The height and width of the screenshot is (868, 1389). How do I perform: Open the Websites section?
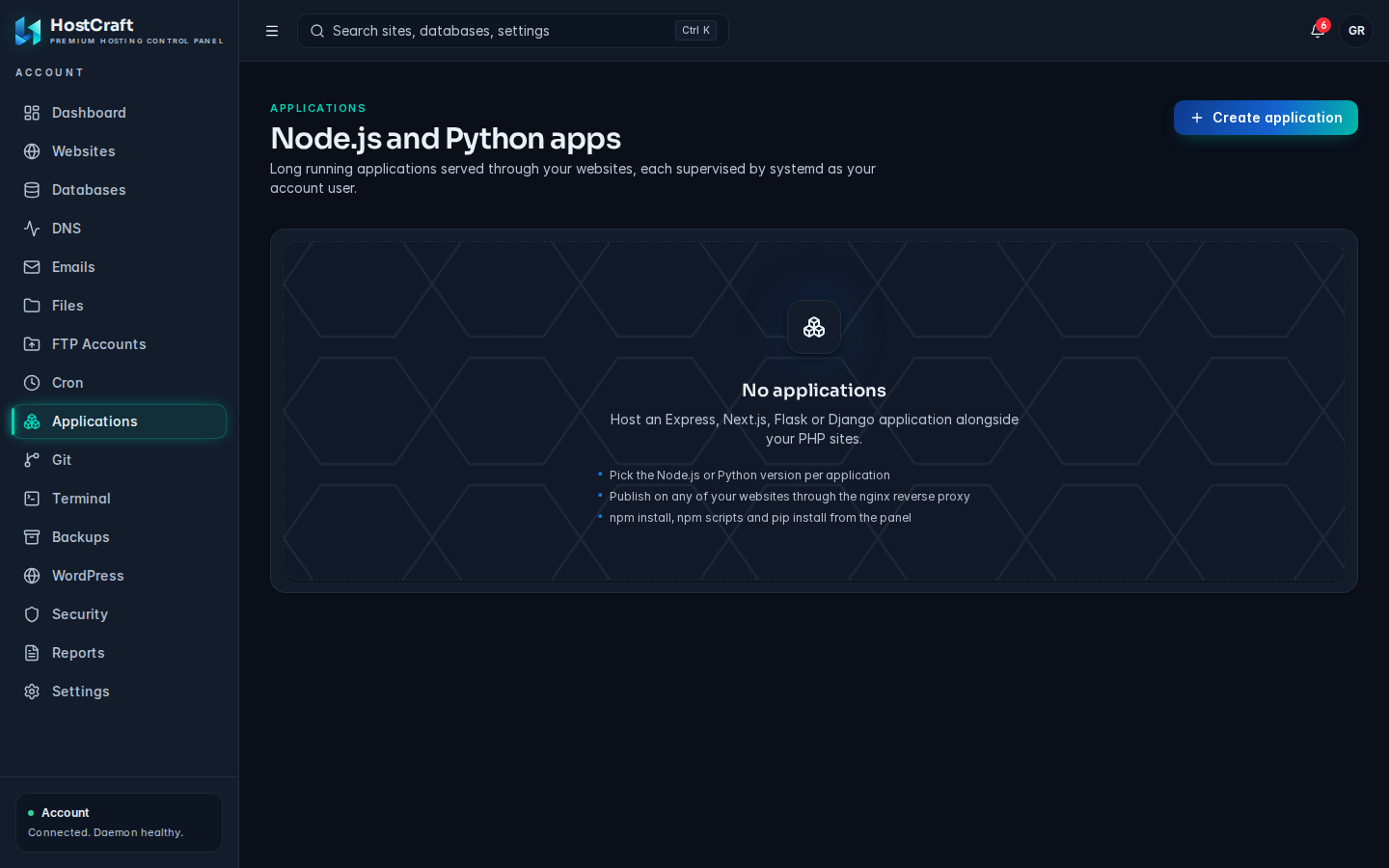pos(119,151)
